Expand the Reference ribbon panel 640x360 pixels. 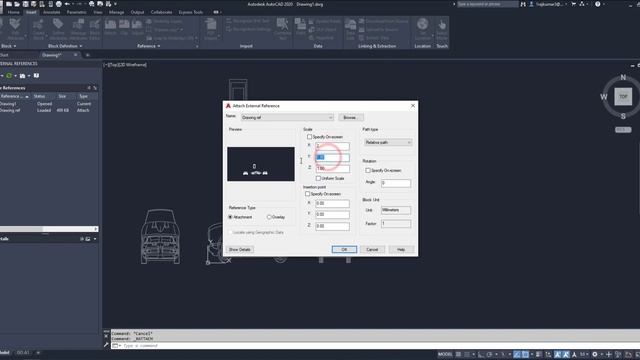(x=148, y=46)
